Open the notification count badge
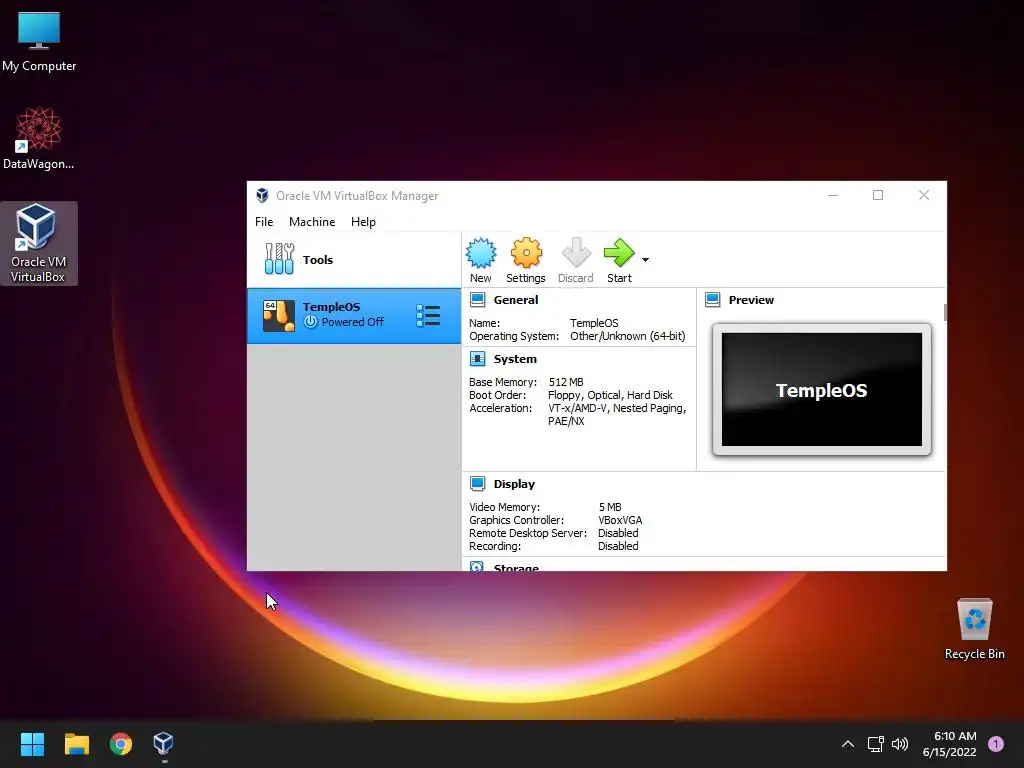1024x768 pixels. click(996, 744)
